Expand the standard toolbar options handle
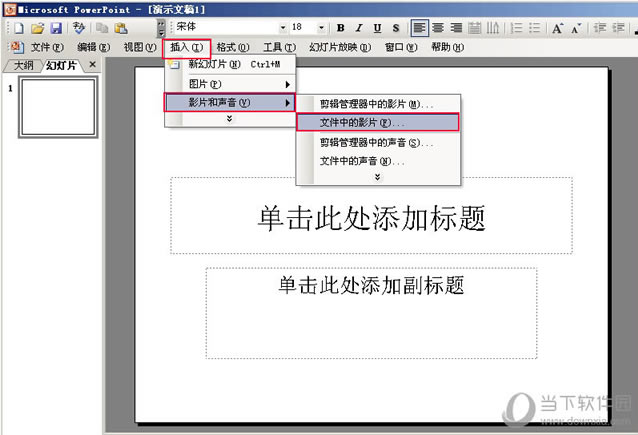This screenshot has width=638, height=435. (x=161, y=28)
